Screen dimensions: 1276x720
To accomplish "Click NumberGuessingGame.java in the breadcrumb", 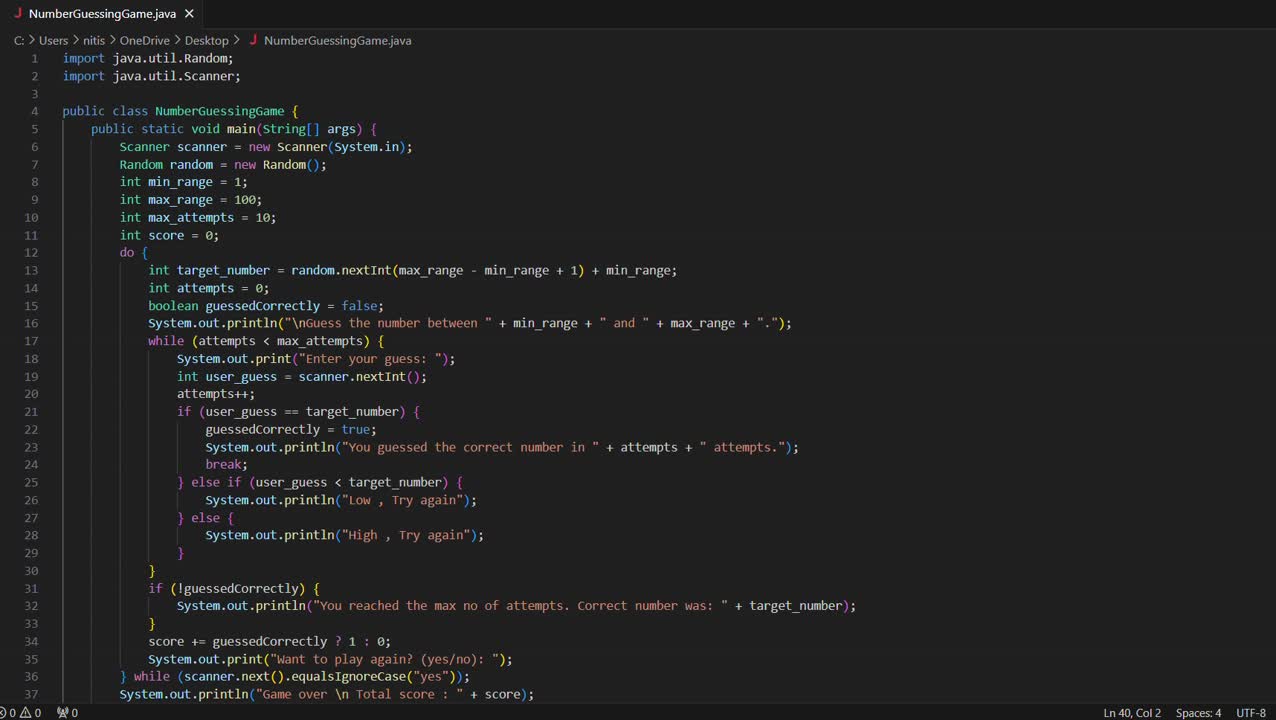I will pos(337,40).
